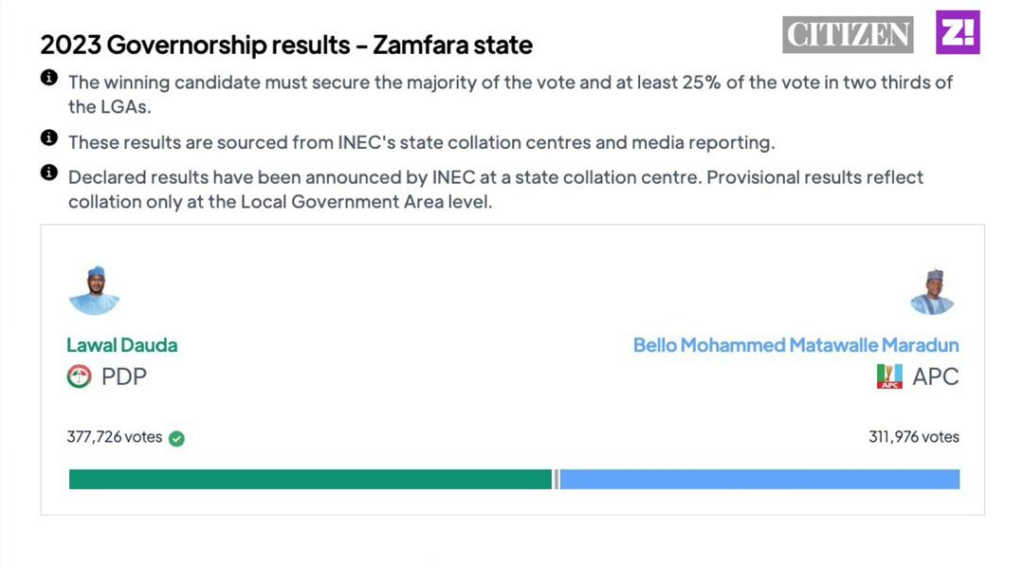Click the PDP party label text
The width and height of the screenshot is (1024, 567).
pos(124,377)
